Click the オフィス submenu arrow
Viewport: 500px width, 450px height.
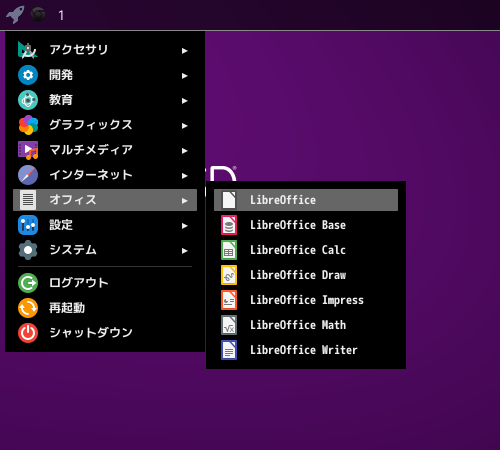tap(184, 201)
